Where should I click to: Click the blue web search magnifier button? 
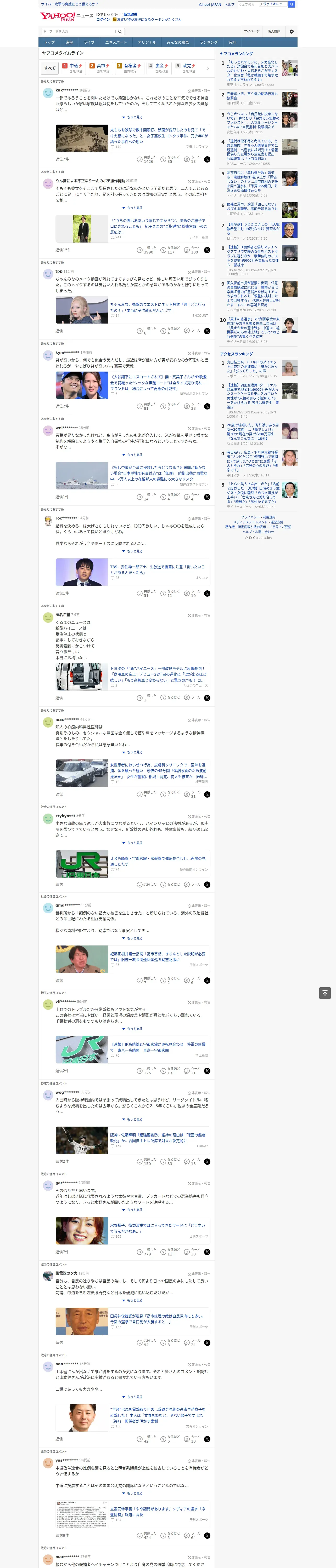point(292,4)
